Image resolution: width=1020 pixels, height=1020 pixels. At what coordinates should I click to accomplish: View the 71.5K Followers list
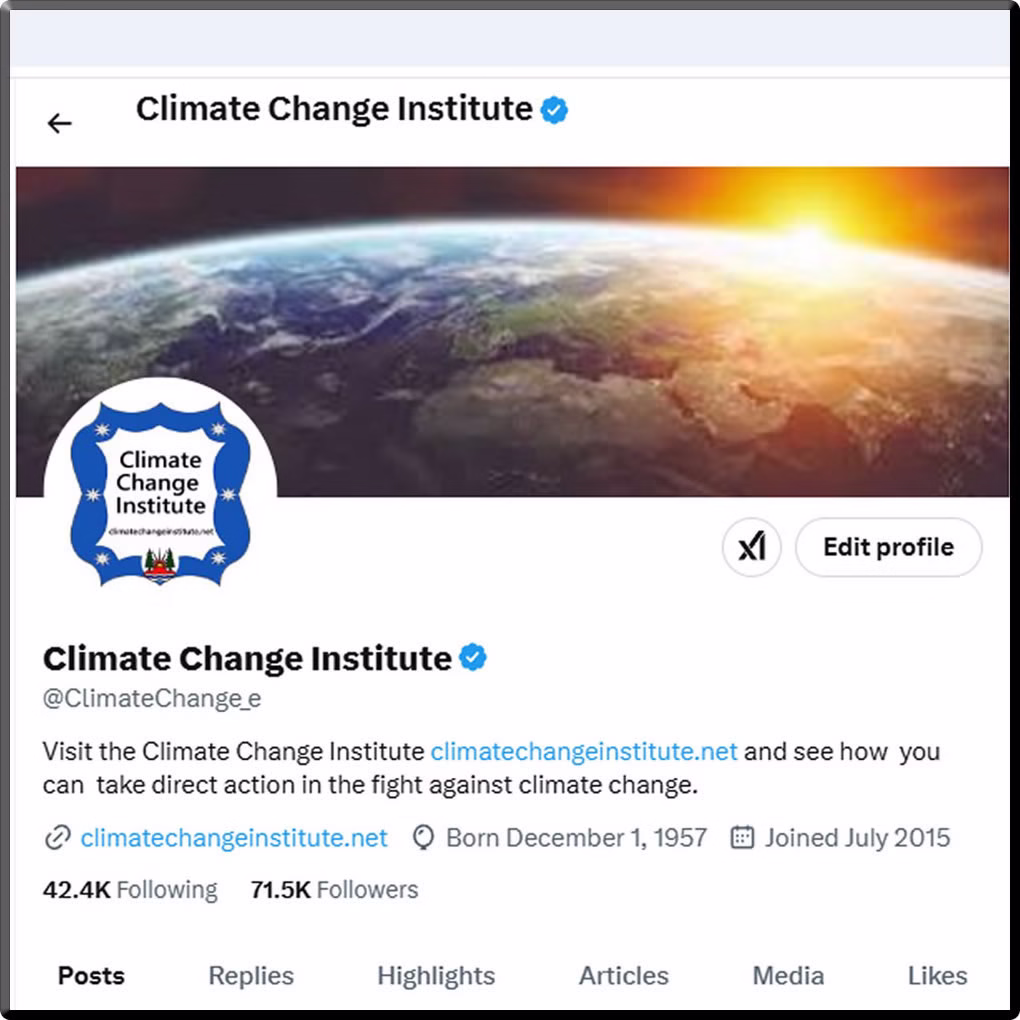[x=334, y=890]
